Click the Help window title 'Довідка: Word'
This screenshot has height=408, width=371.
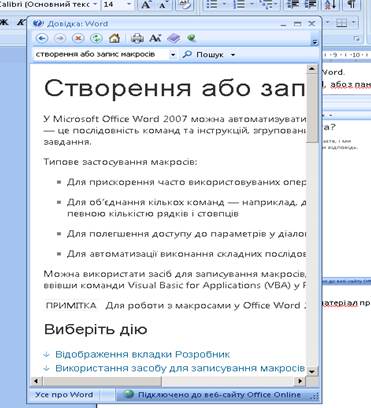point(78,24)
